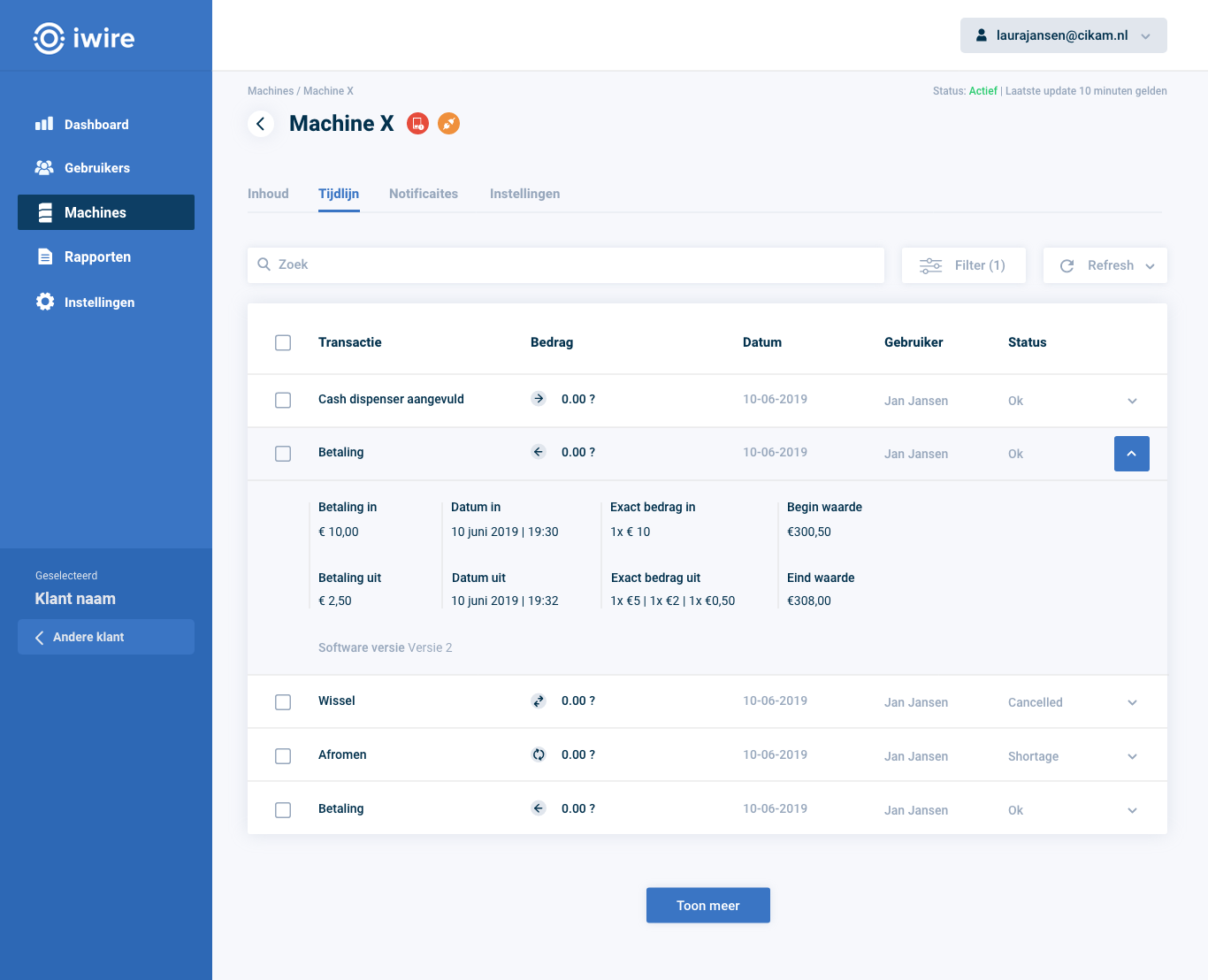Click the Gebruikers people icon

44,167
